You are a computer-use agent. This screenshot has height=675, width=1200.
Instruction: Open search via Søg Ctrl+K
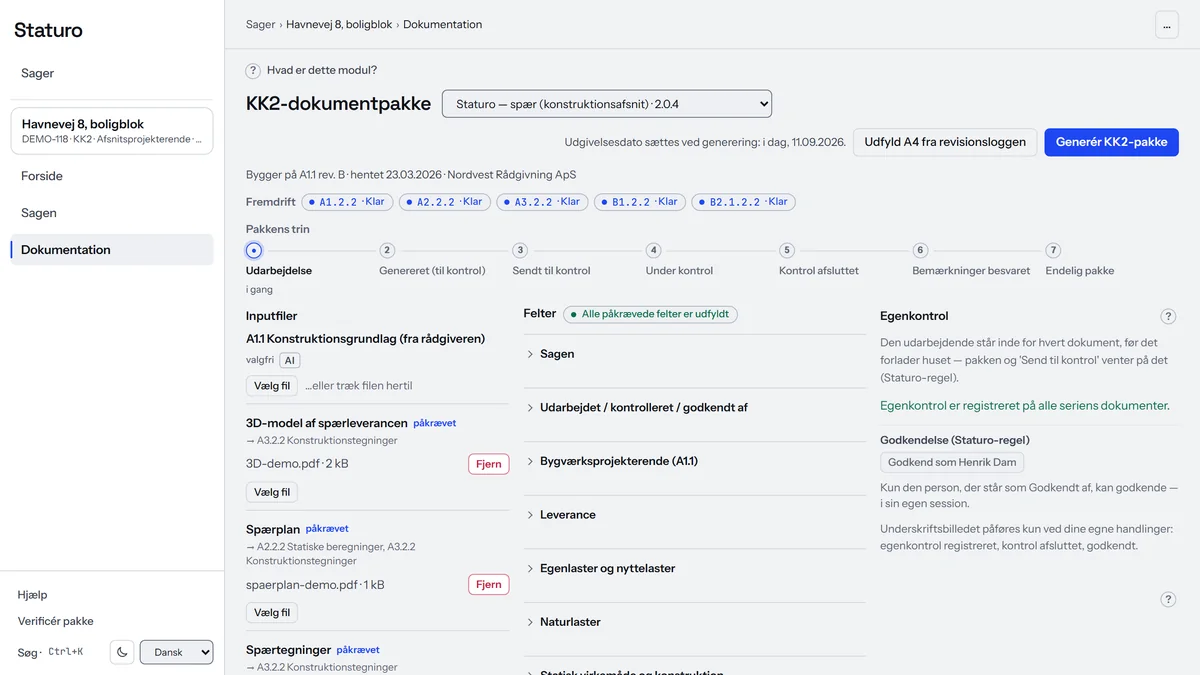[50, 652]
